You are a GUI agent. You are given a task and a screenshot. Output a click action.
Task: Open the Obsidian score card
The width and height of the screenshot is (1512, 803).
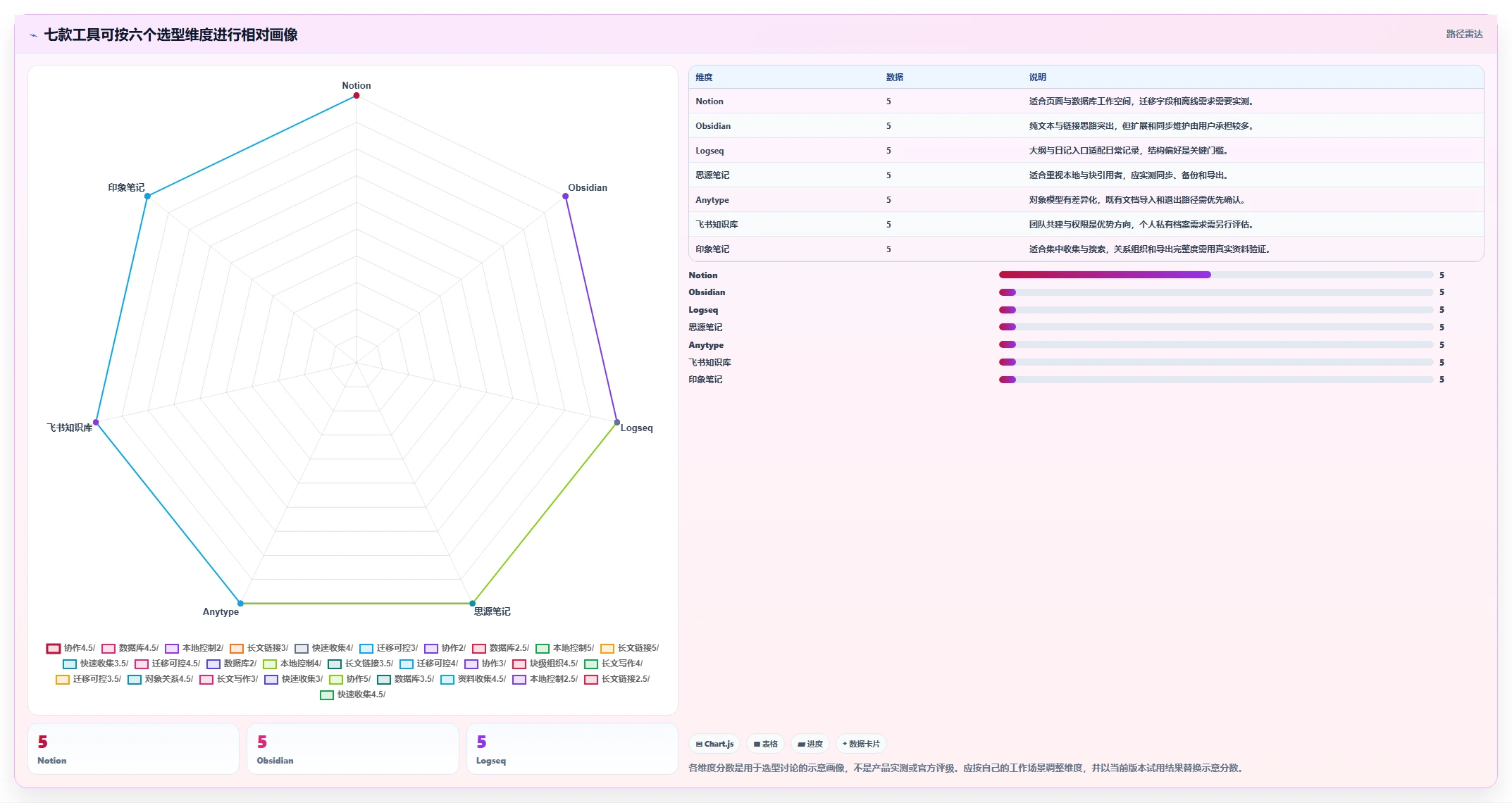coord(353,749)
